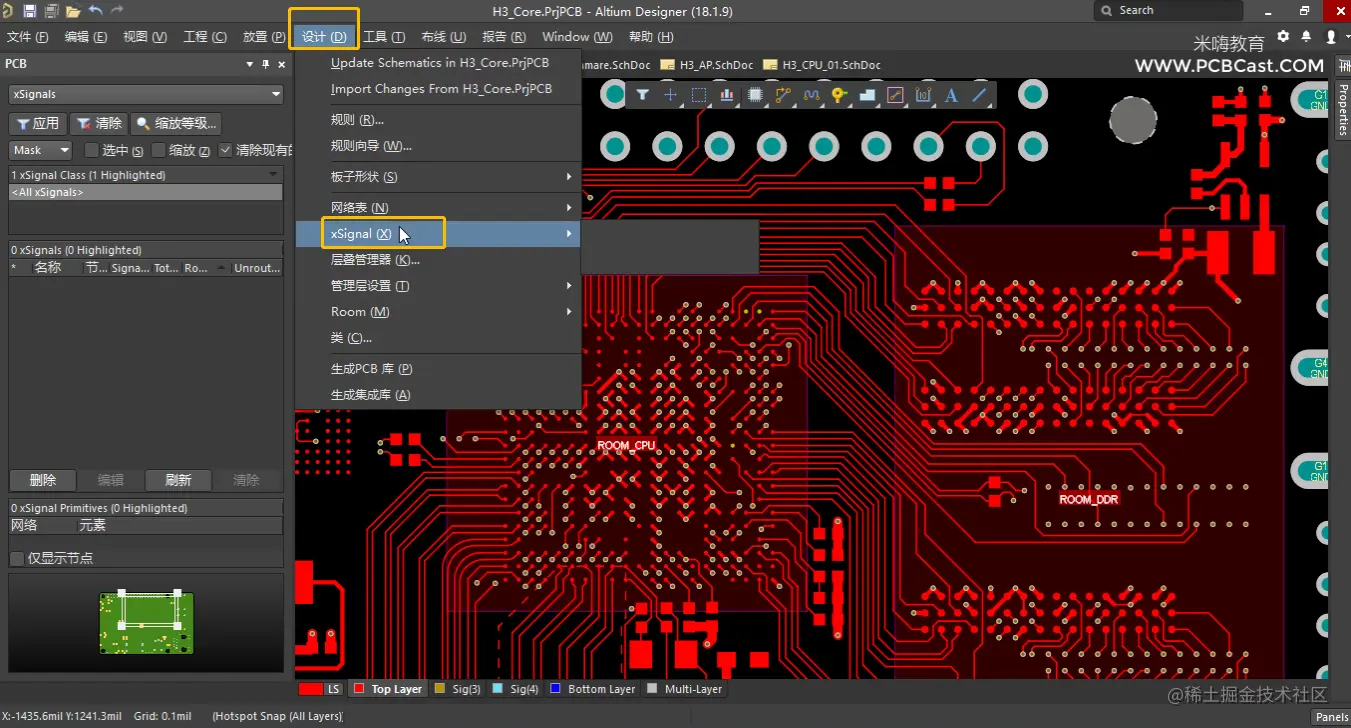This screenshot has width=1351, height=728.
Task: Choose the rectangular selection tool
Action: point(698,95)
